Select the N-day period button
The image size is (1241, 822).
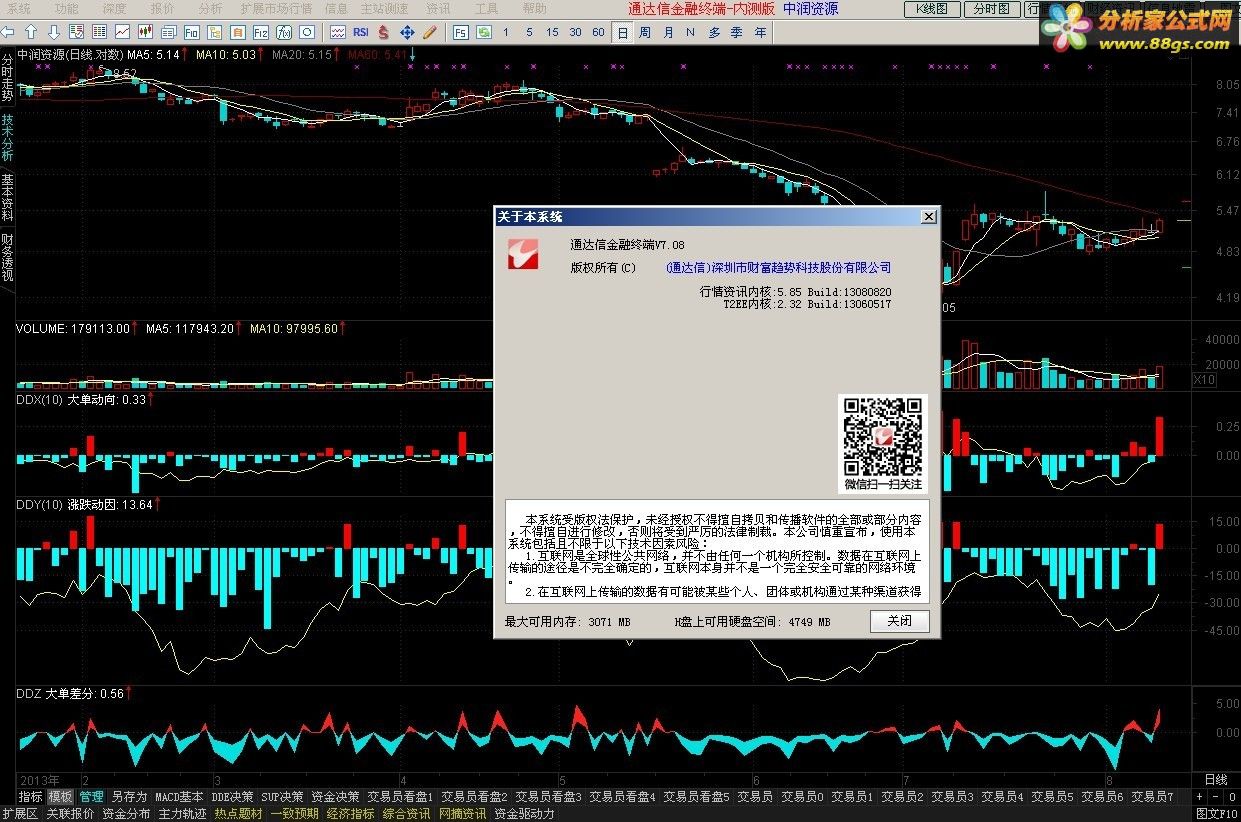[690, 32]
